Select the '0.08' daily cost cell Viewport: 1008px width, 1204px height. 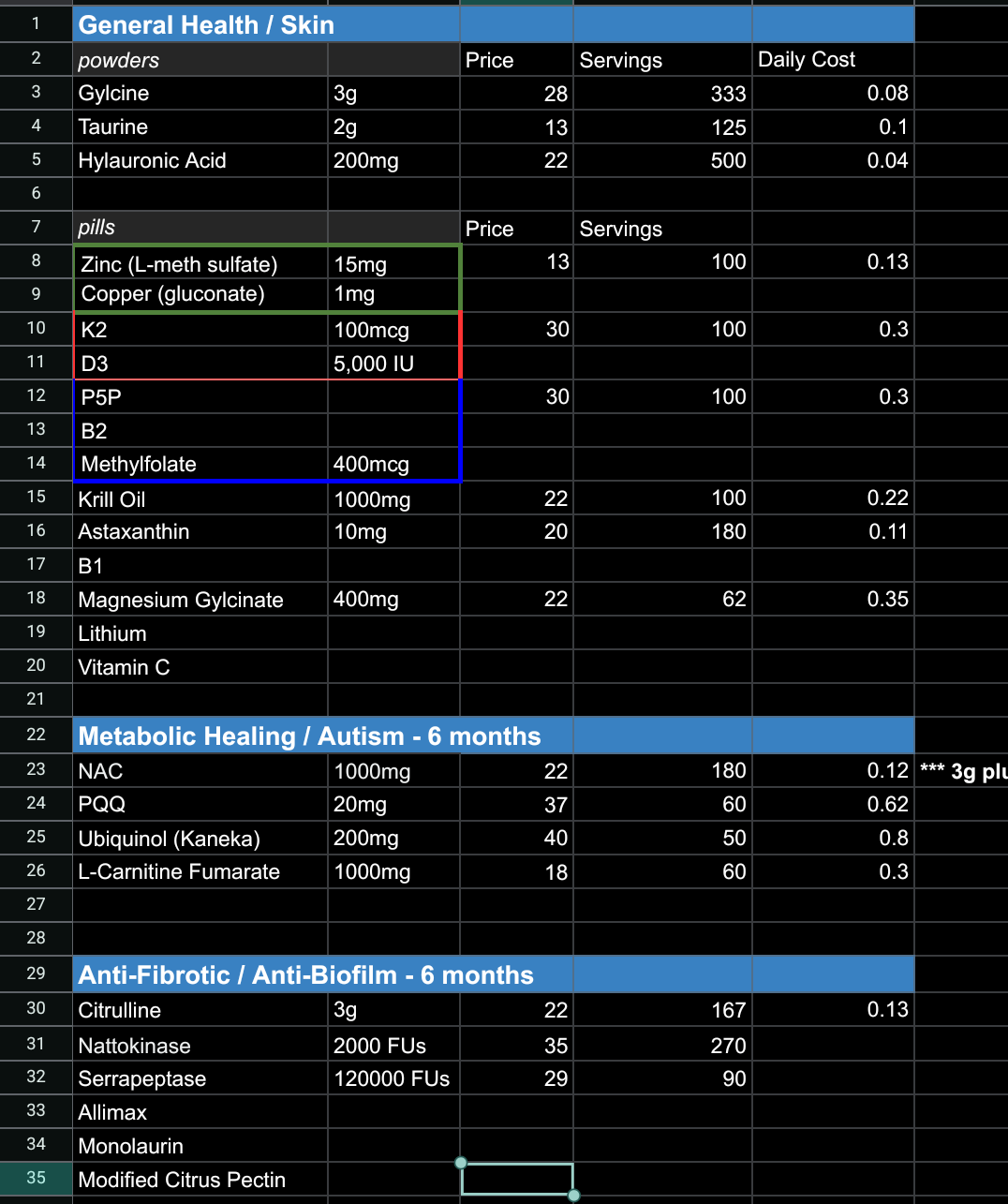coord(833,94)
